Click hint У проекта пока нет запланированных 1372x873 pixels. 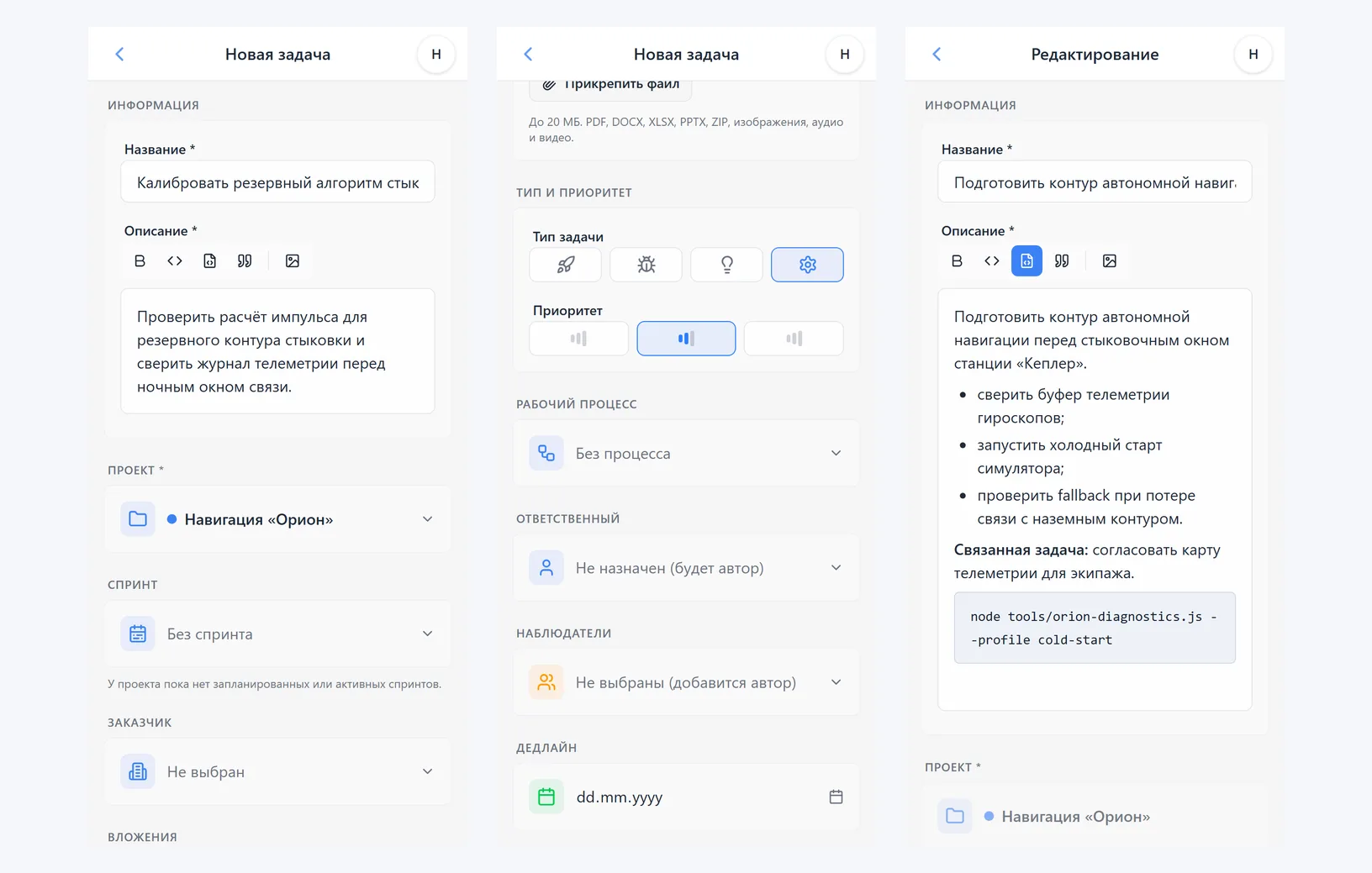click(274, 684)
